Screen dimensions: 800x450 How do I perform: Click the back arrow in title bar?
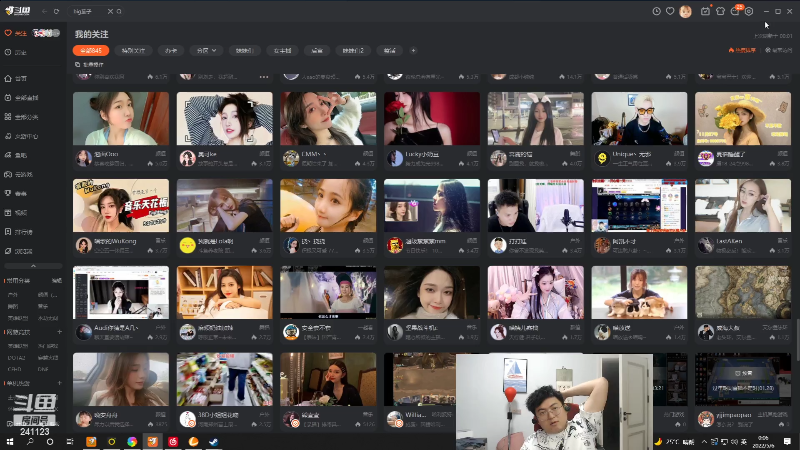point(44,11)
